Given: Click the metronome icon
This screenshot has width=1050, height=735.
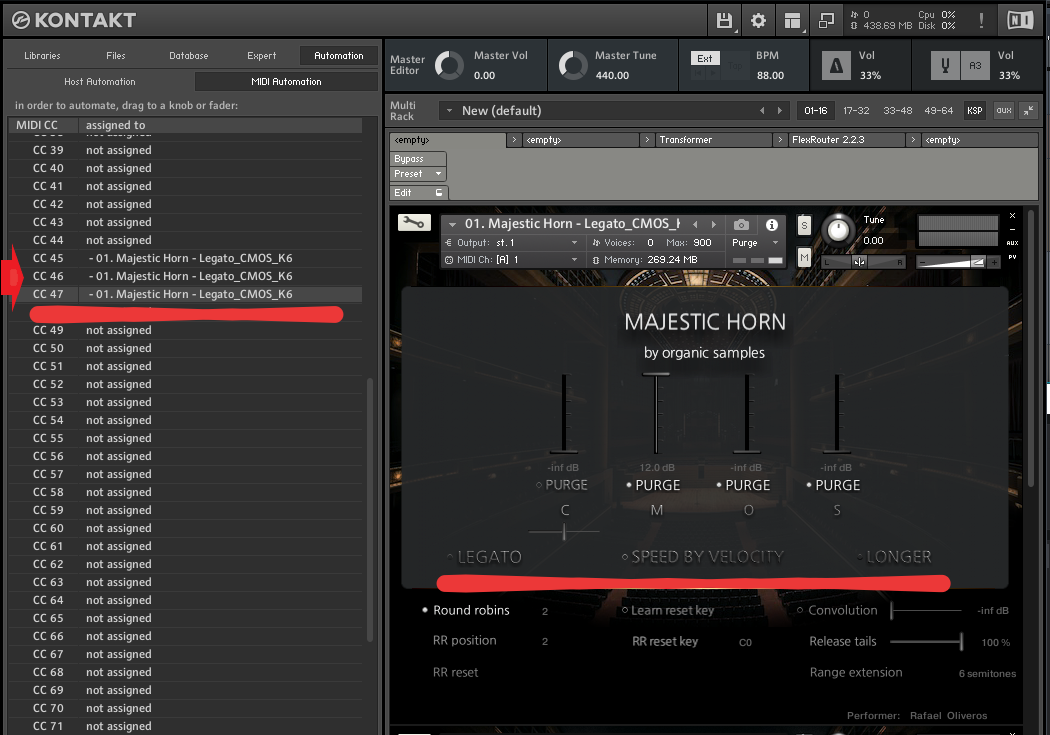Looking at the screenshot, I should click(x=836, y=66).
